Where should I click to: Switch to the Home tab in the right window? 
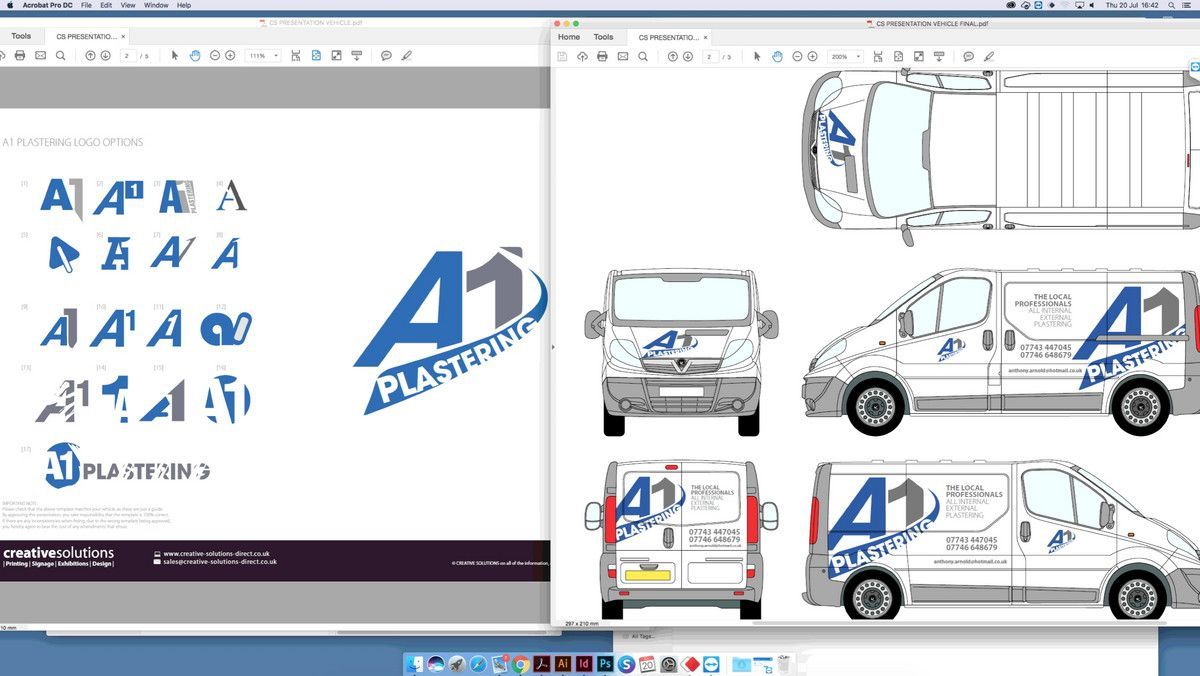click(x=569, y=37)
